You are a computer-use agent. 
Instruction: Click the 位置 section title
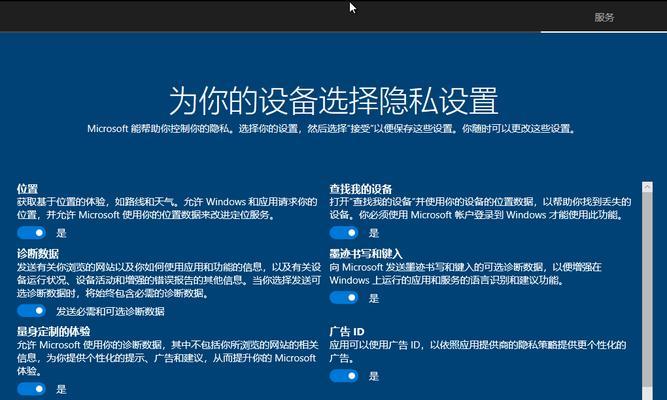pos(28,189)
